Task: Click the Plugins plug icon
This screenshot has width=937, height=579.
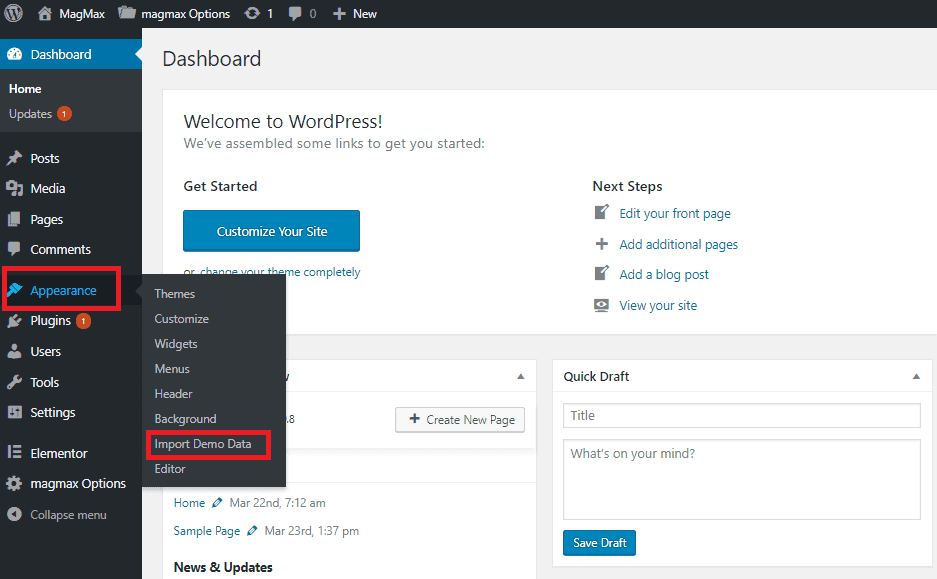Action: tap(14, 321)
